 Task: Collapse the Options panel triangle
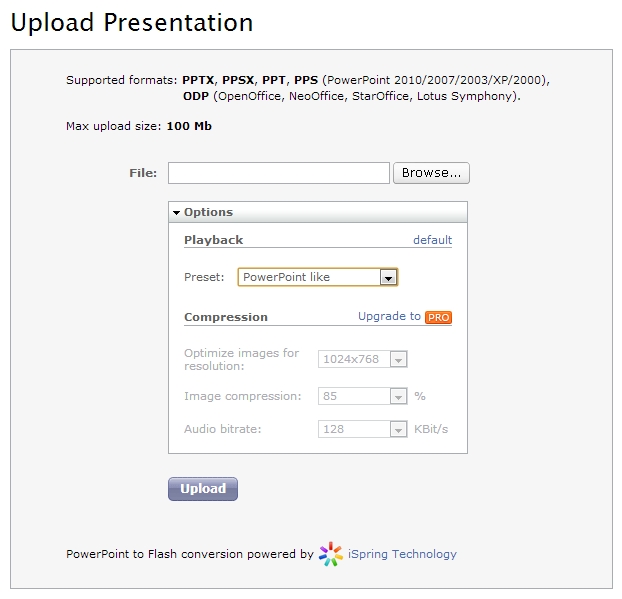pos(177,212)
